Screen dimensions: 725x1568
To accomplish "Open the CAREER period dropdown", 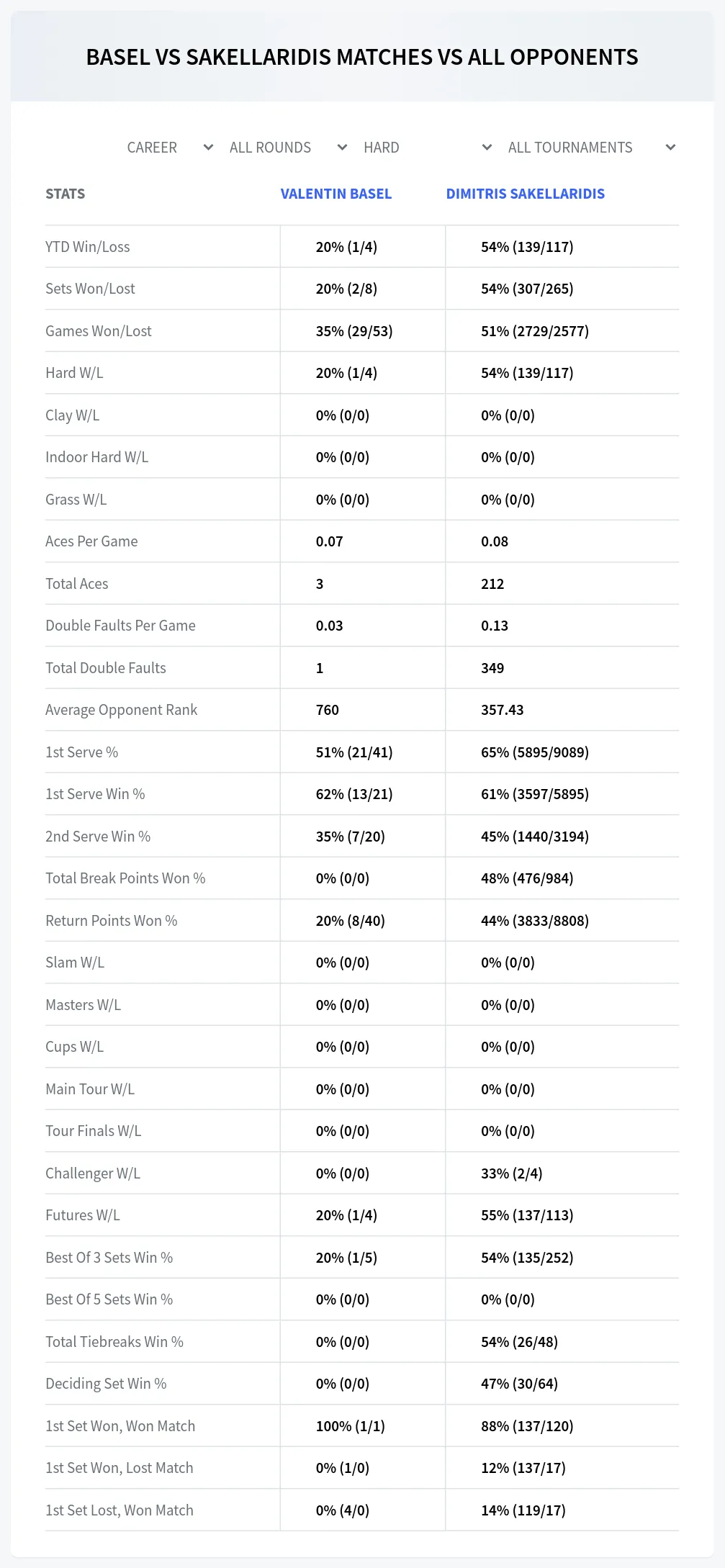I will [170, 148].
